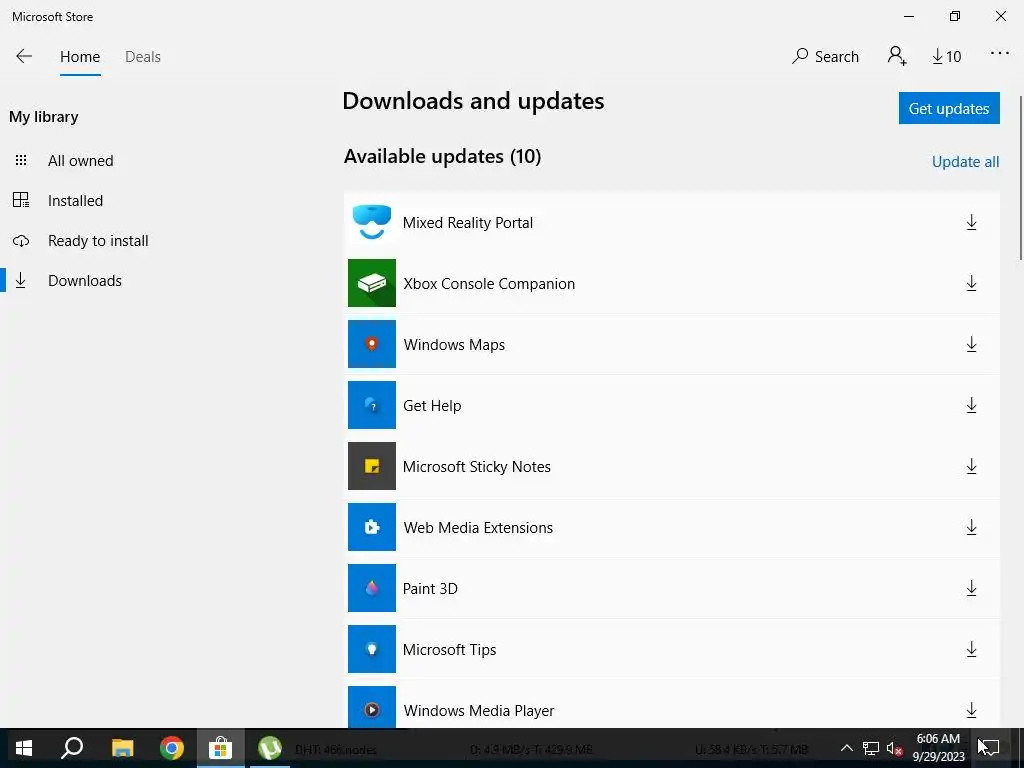Select Downloads in My library

85,281
